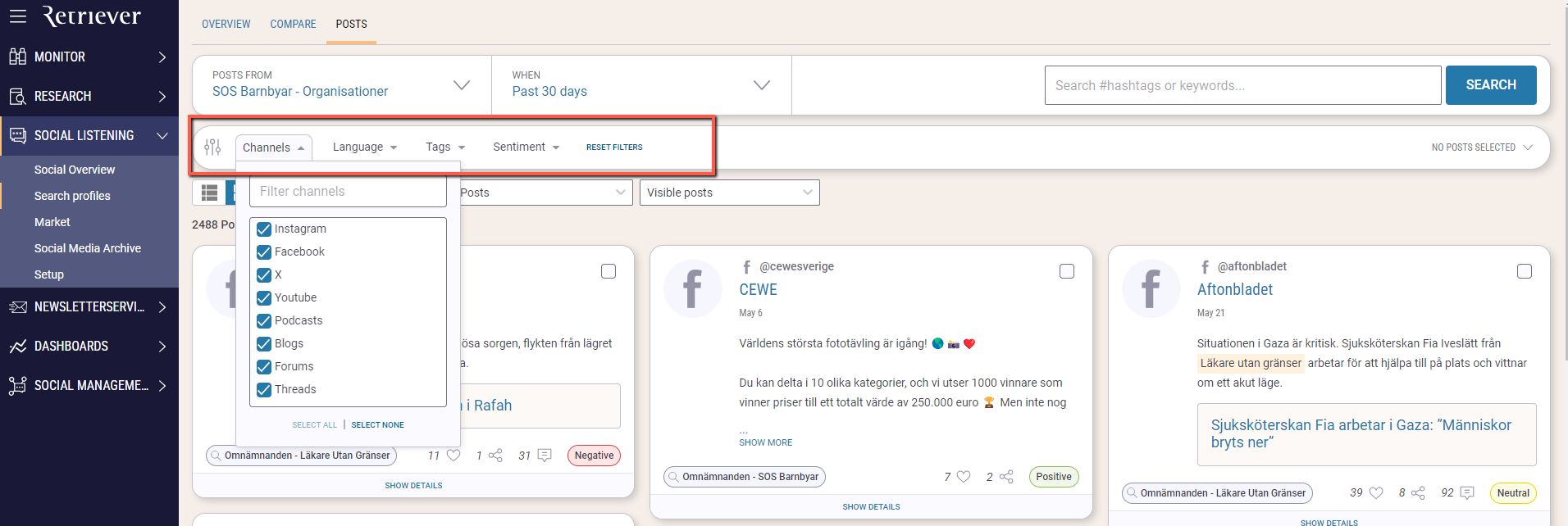Click the share icon beside count 1
This screenshot has height=526, width=1568.
(x=495, y=455)
